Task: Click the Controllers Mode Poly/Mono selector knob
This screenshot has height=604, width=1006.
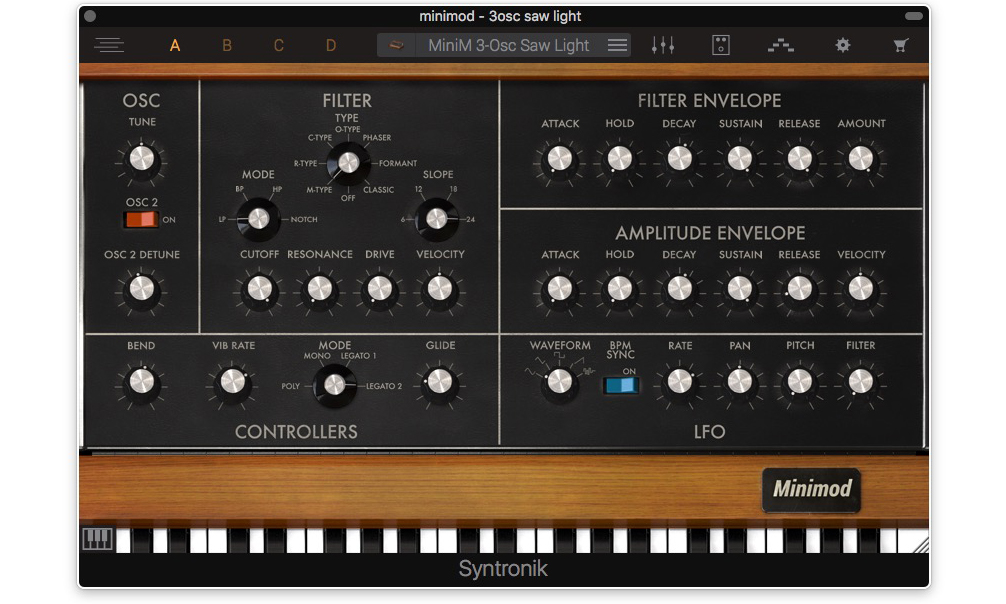Action: pyautogui.click(x=334, y=385)
